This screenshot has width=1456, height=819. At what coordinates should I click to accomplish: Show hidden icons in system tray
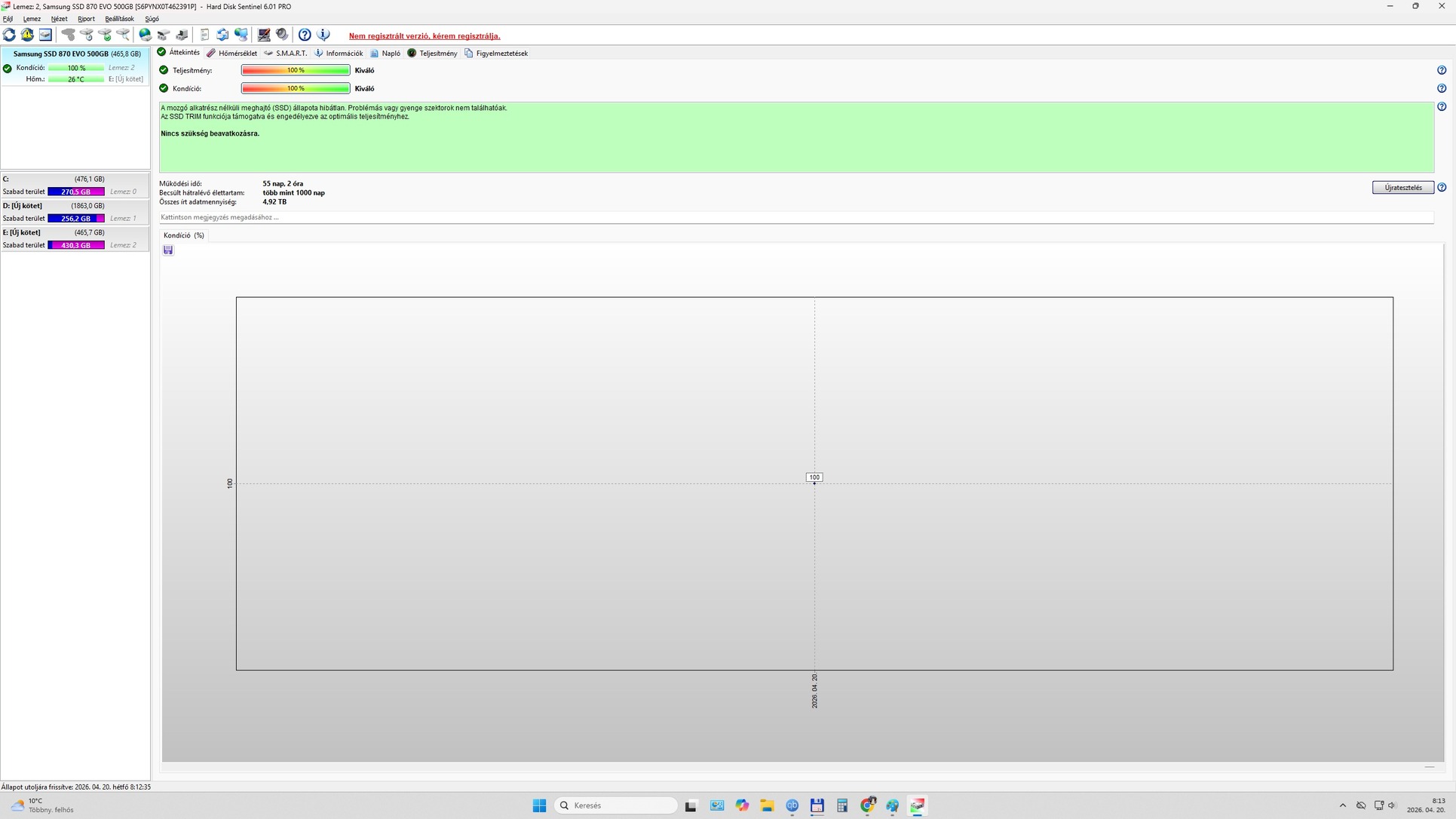pos(1342,805)
